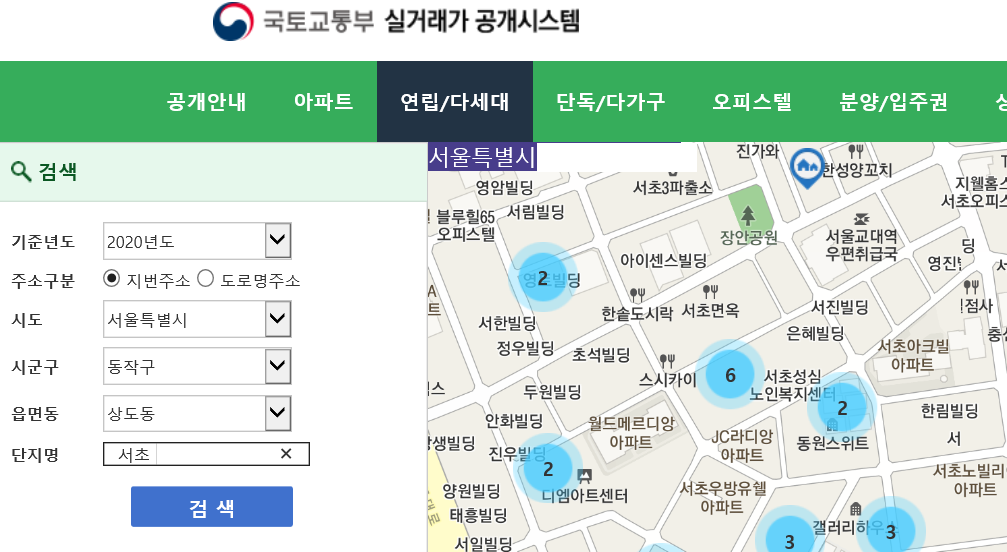This screenshot has width=1007, height=552.
Task: Click cluster marker 2 above 동원스위트
Action: (842, 407)
